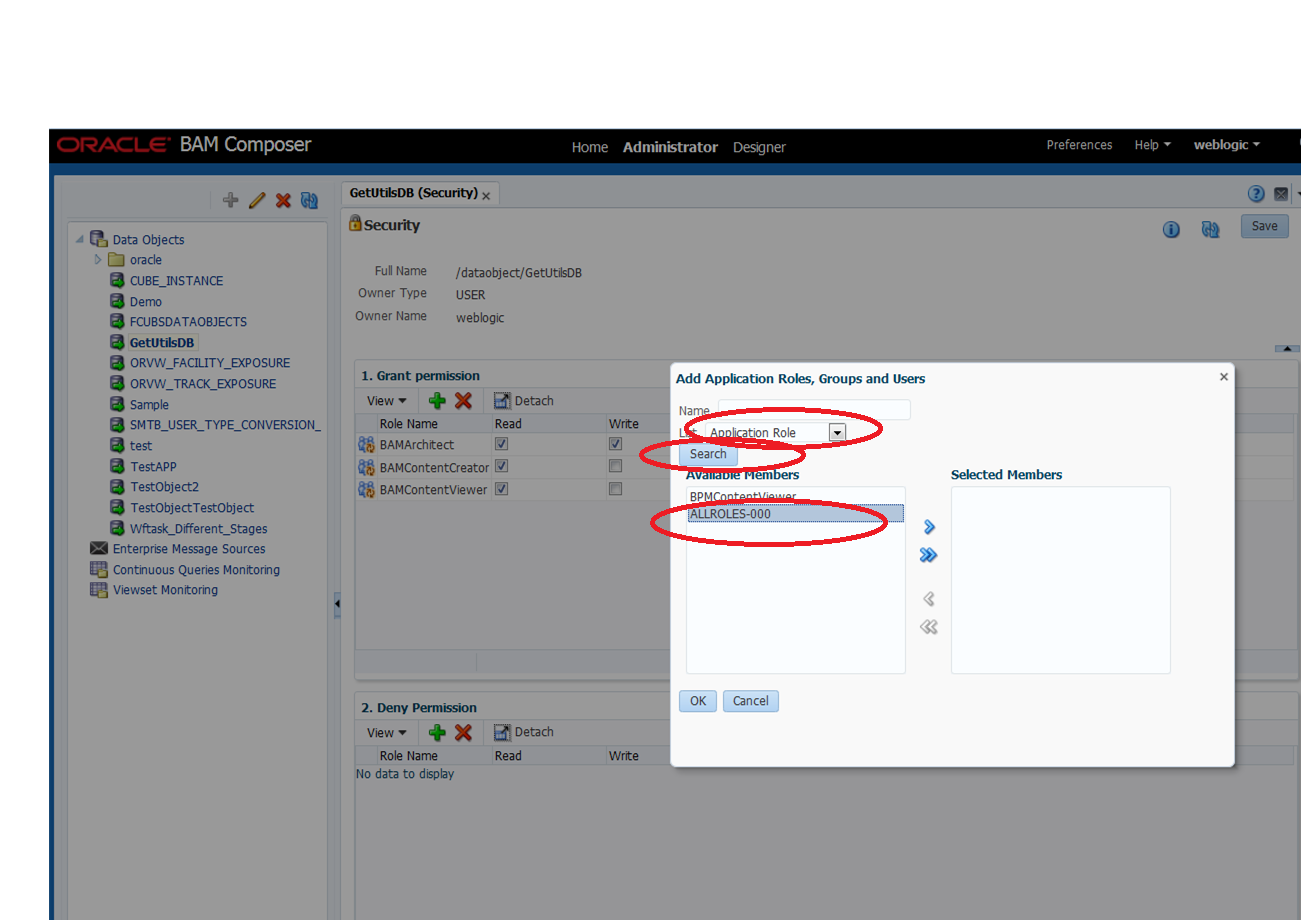The width and height of the screenshot is (1301, 920).
Task: Click the Viewset Monitoring grid icon
Action: coord(99,590)
